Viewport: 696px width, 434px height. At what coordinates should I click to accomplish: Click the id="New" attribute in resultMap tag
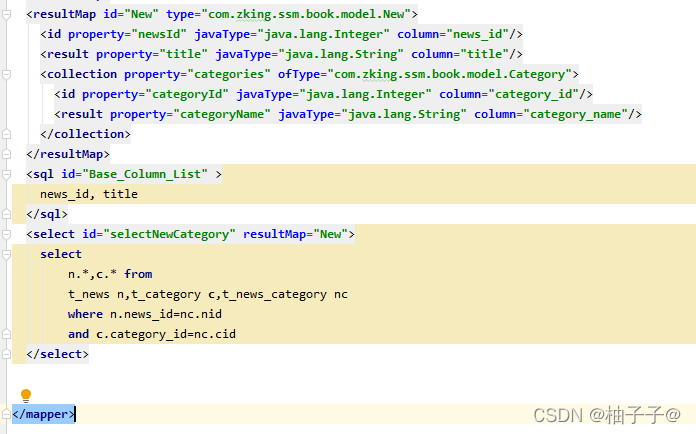(x=131, y=14)
